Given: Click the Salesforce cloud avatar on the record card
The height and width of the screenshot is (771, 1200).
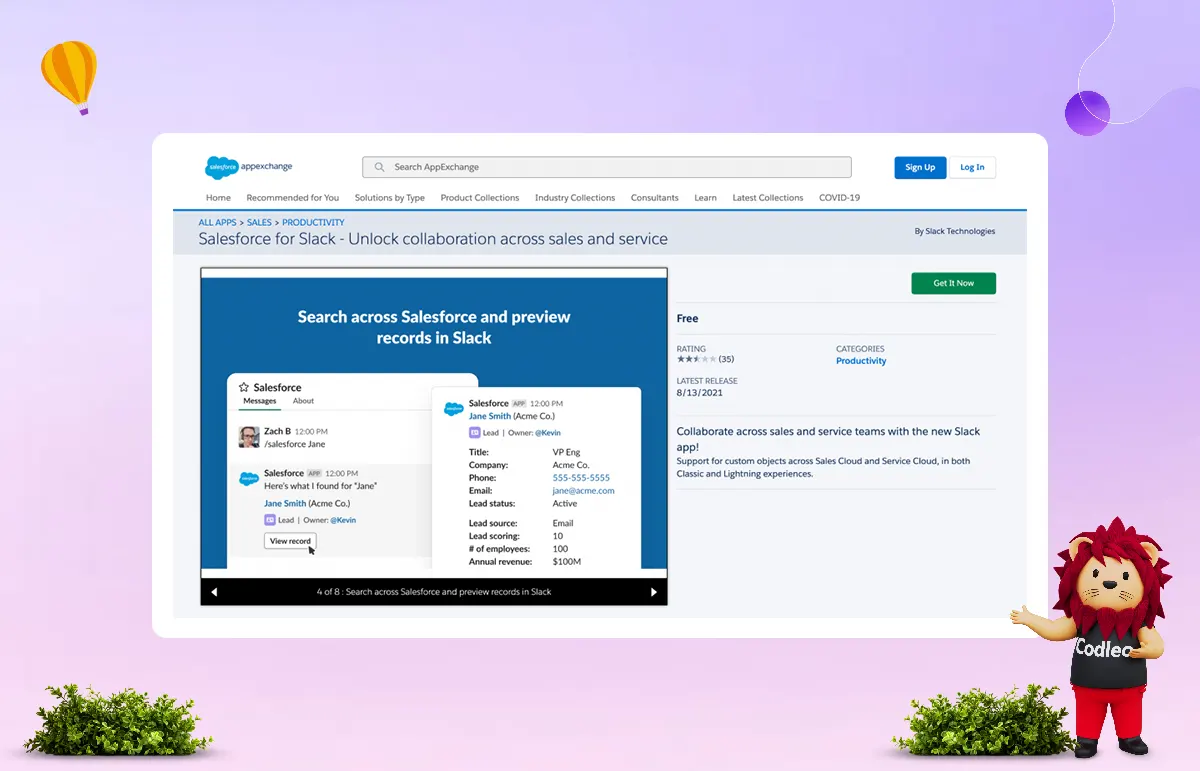Looking at the screenshot, I should click(x=454, y=409).
